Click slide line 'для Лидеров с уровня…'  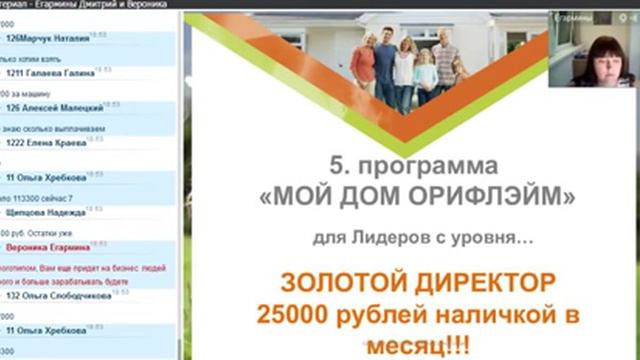(423, 238)
